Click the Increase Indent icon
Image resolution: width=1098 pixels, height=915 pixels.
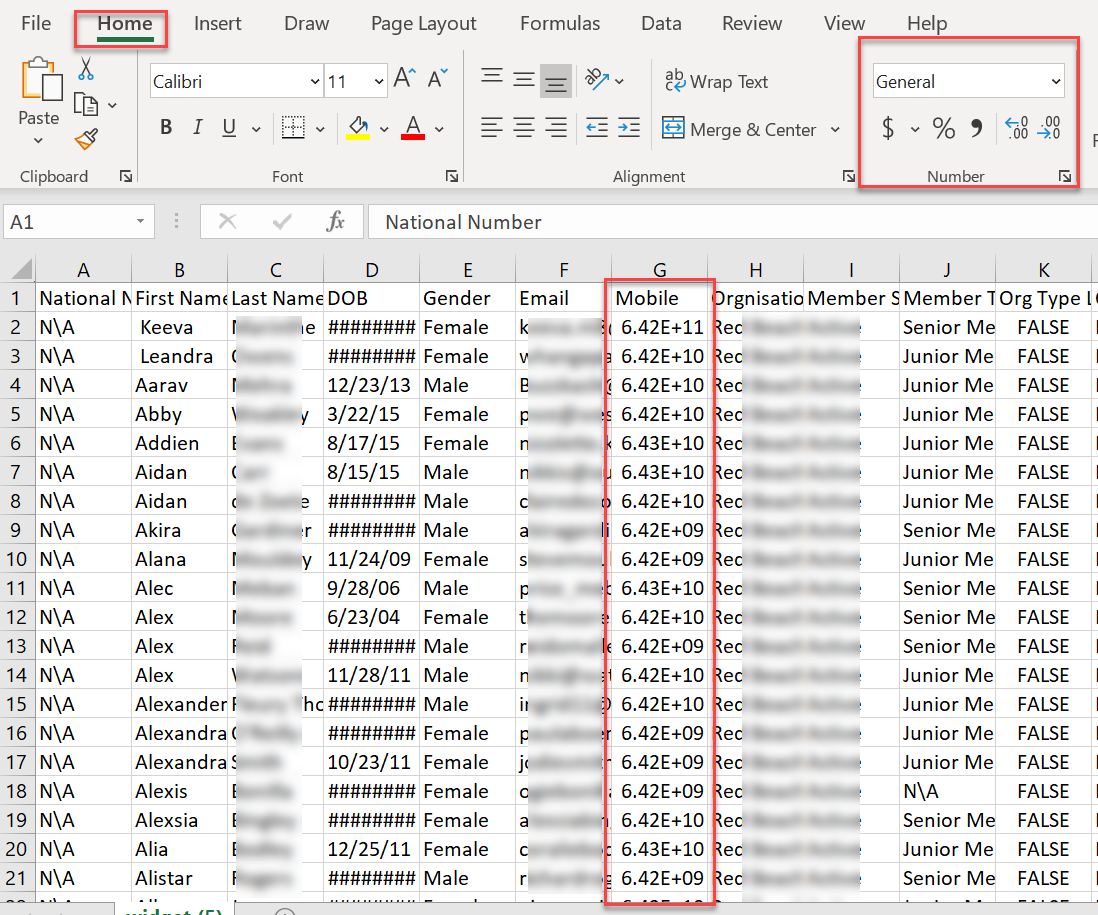tap(629, 128)
